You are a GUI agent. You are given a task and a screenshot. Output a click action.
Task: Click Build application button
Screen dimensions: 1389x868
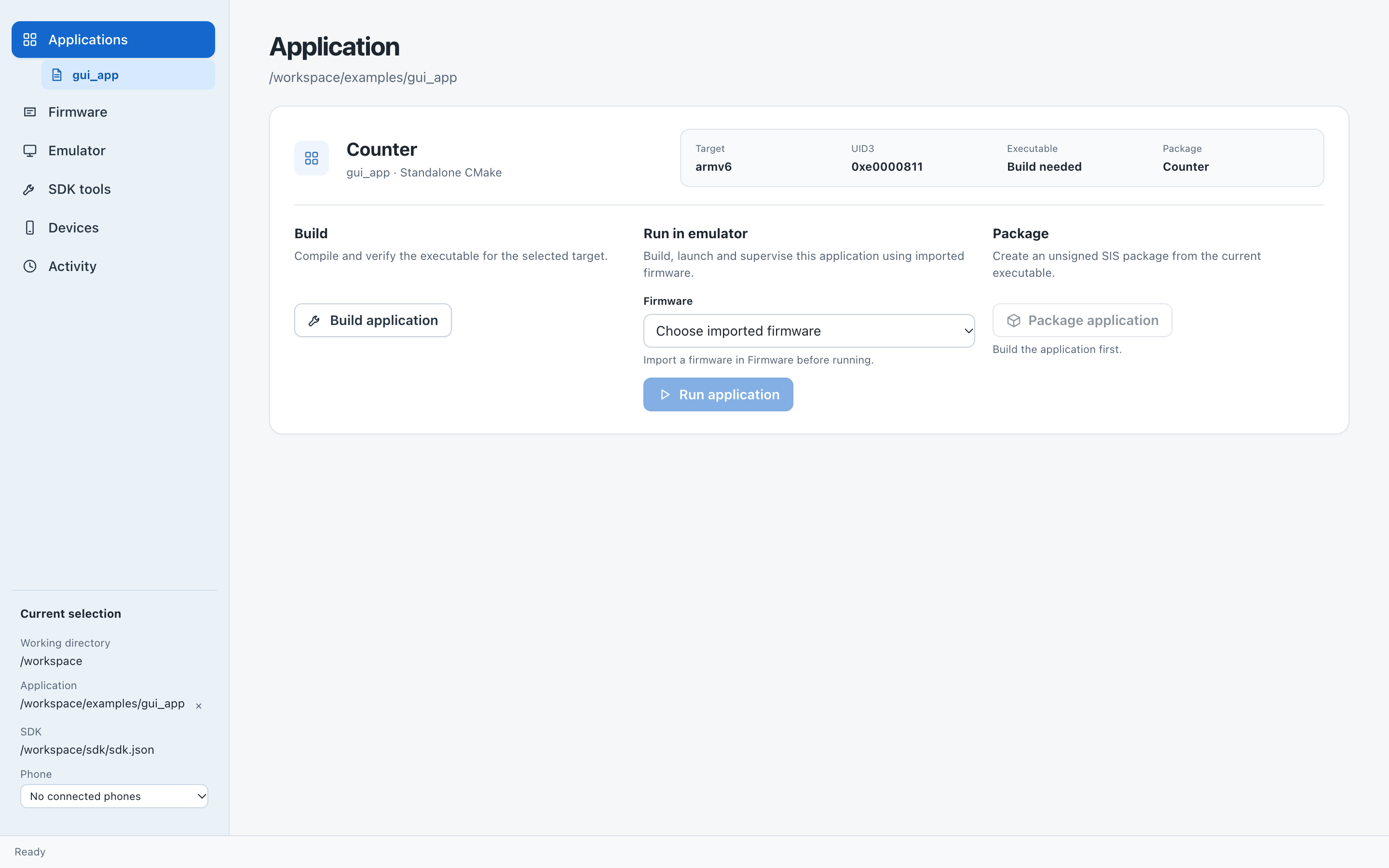click(373, 320)
